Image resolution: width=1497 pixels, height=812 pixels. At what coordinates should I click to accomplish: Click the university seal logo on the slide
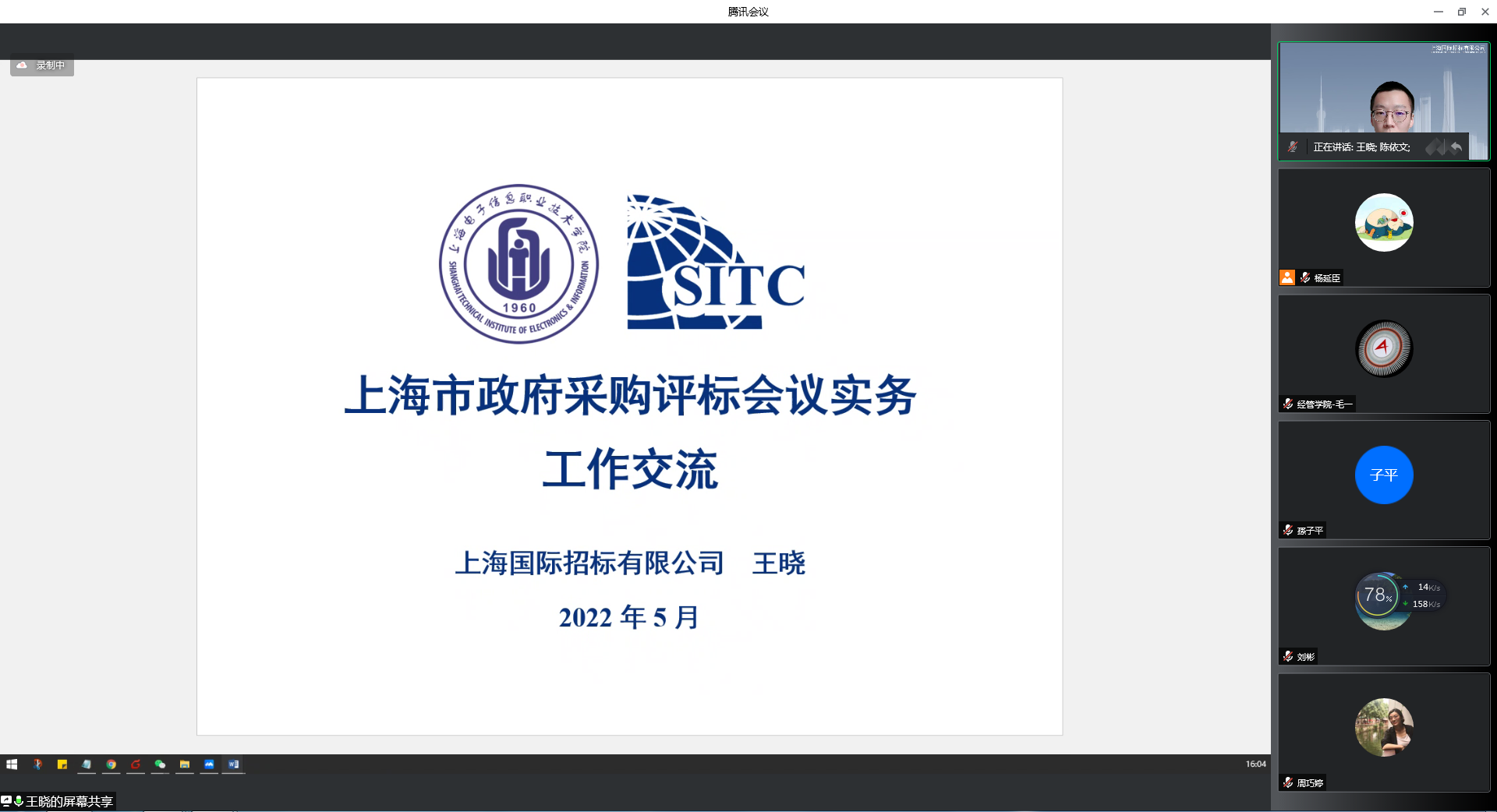[x=518, y=263]
